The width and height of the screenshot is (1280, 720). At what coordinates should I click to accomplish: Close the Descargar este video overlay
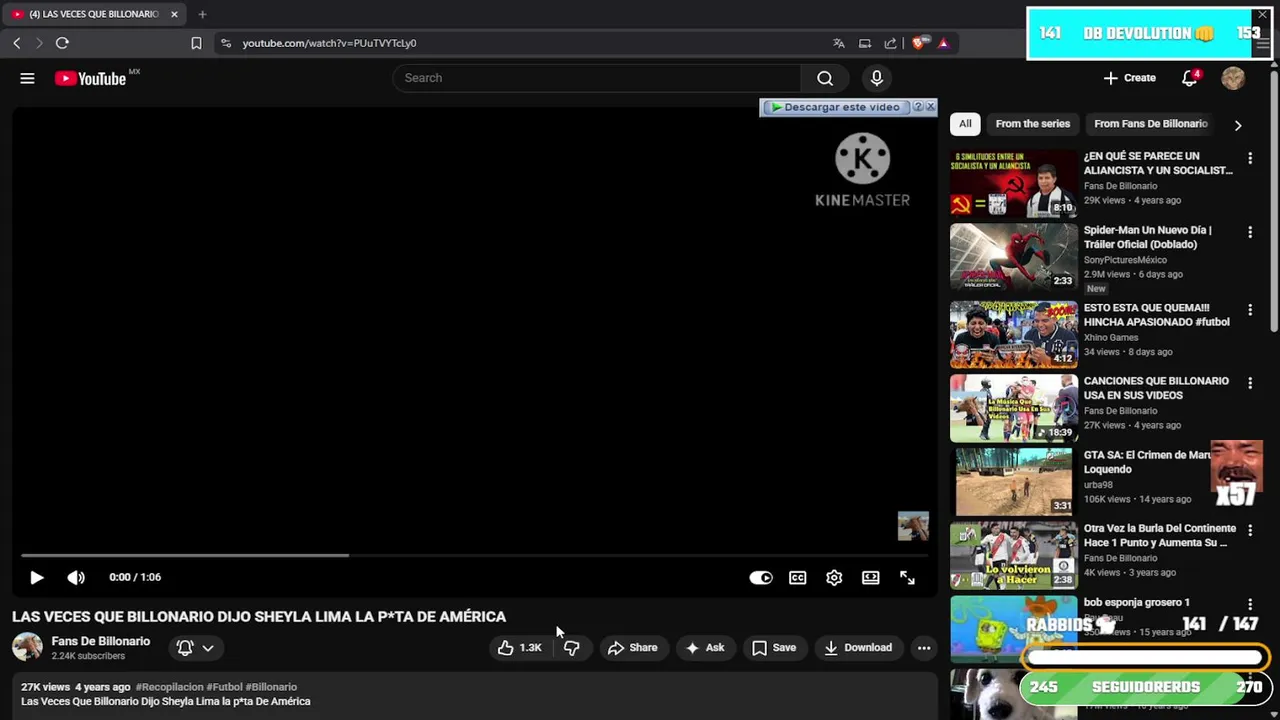click(x=930, y=106)
